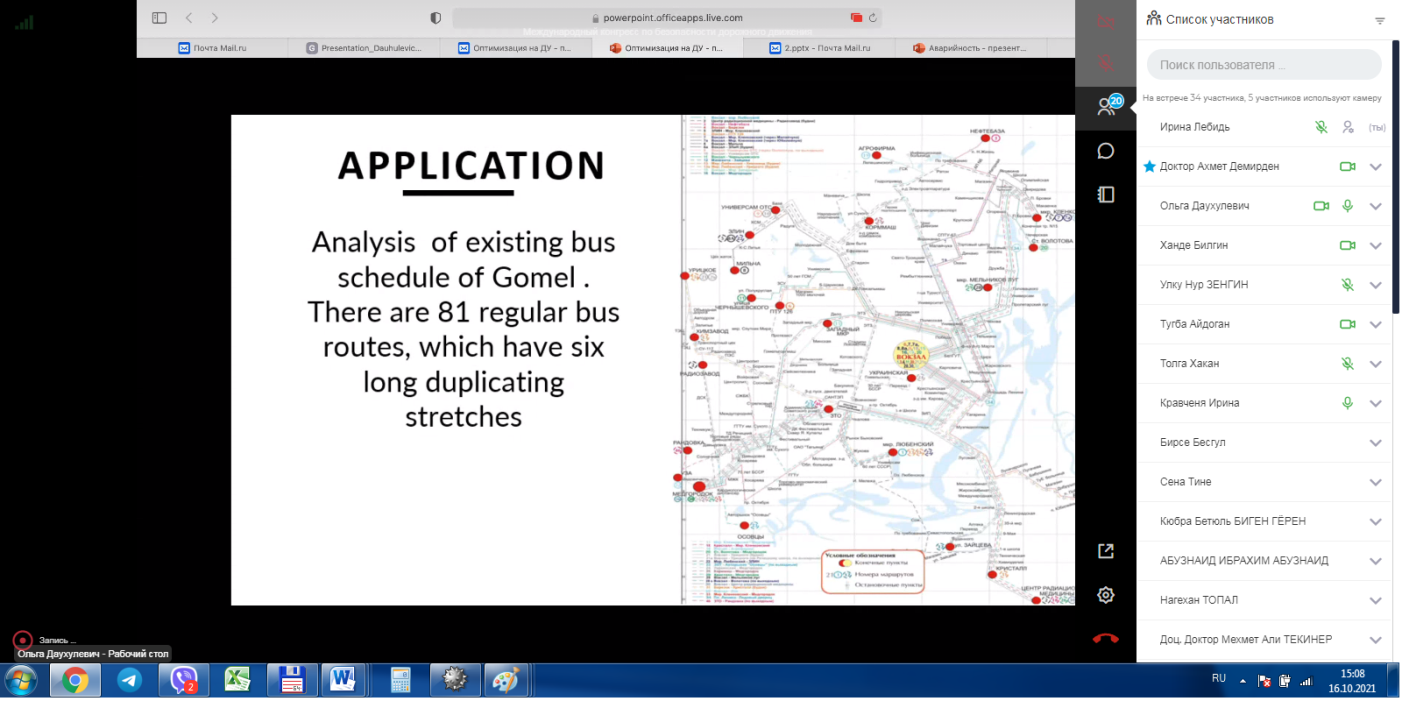Click the participants group icon beside Список участников
1402x701 pixels.
[1153, 19]
